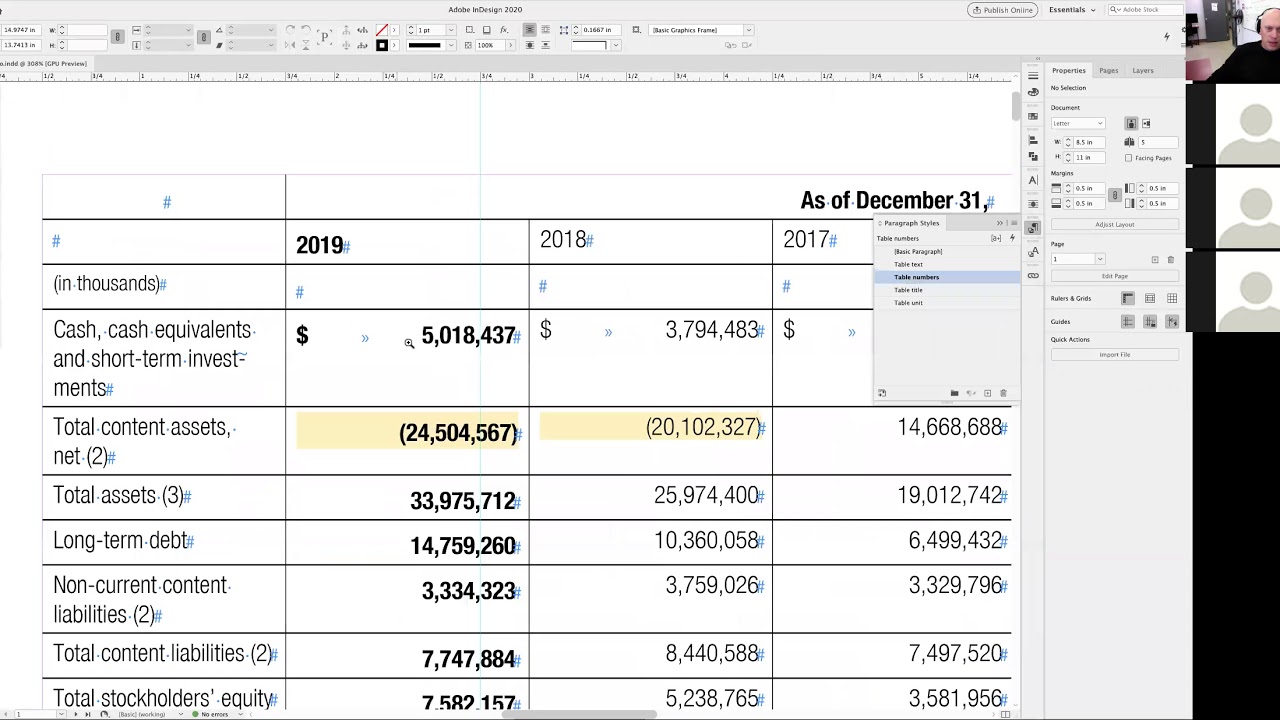Select the Paragraph Styles panel tab
1280x720 pixels.
coord(911,223)
